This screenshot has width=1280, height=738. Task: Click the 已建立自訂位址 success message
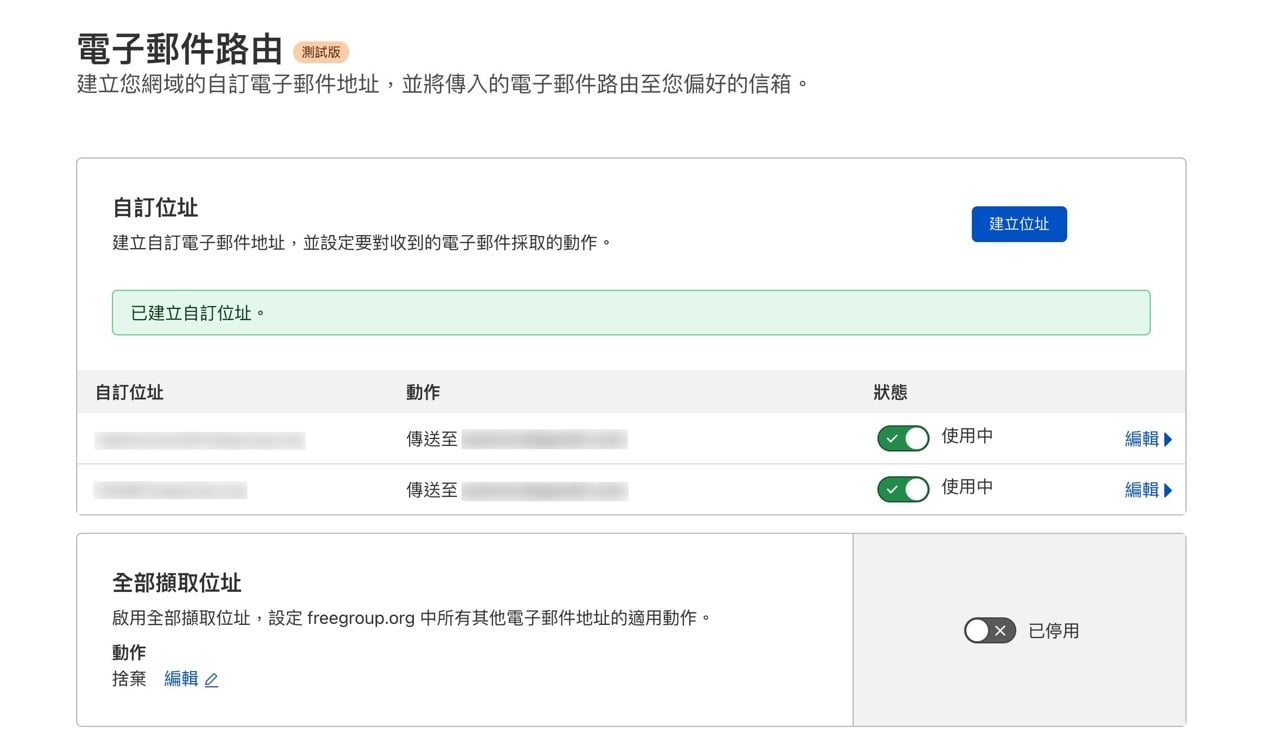[631, 313]
